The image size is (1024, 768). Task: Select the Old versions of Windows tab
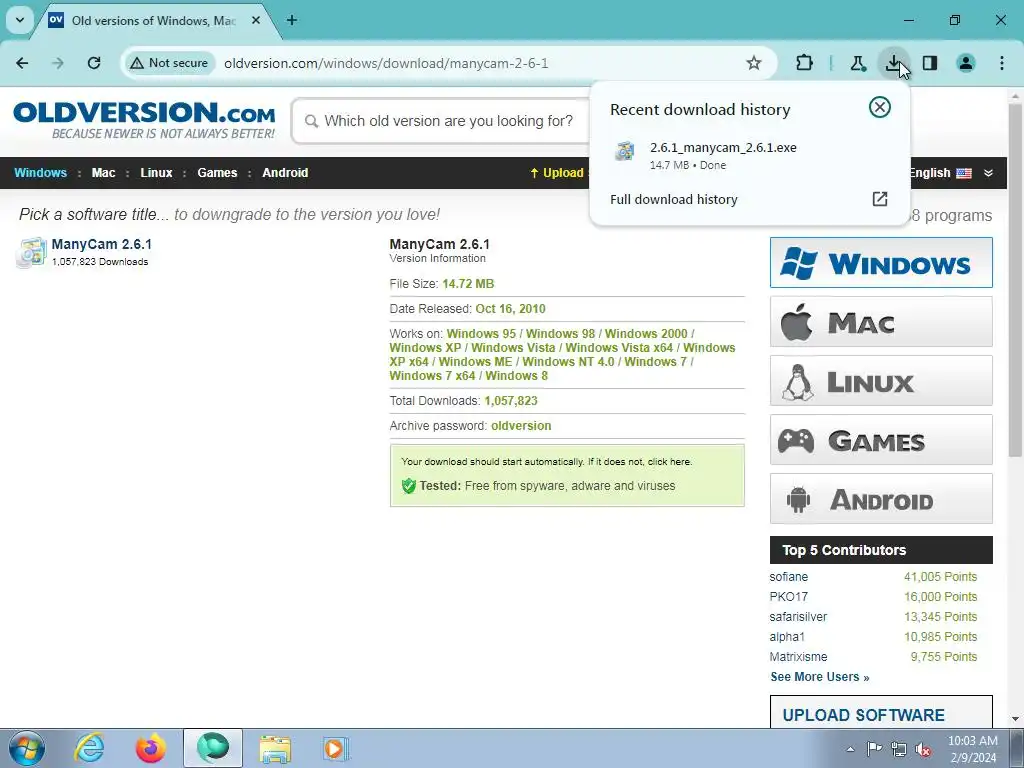(x=153, y=20)
